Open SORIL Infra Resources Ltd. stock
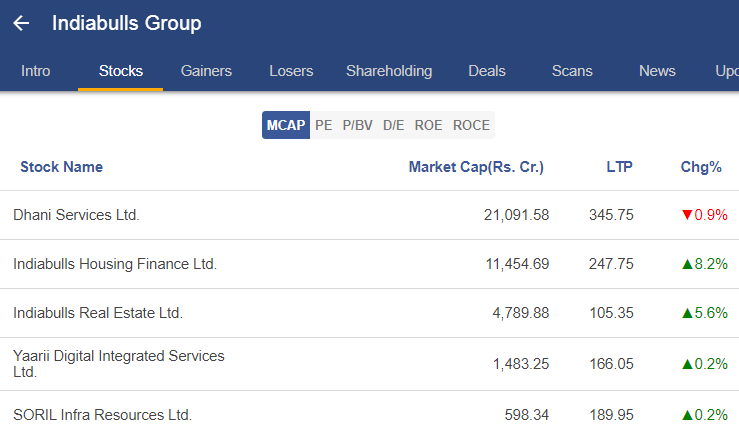This screenshot has width=739, height=440. pos(370,415)
